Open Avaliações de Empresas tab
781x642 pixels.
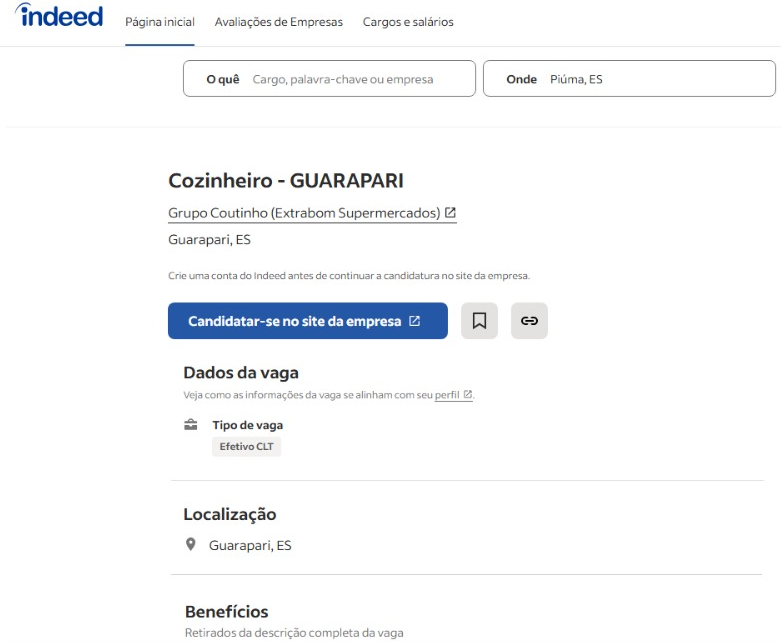pos(279,22)
